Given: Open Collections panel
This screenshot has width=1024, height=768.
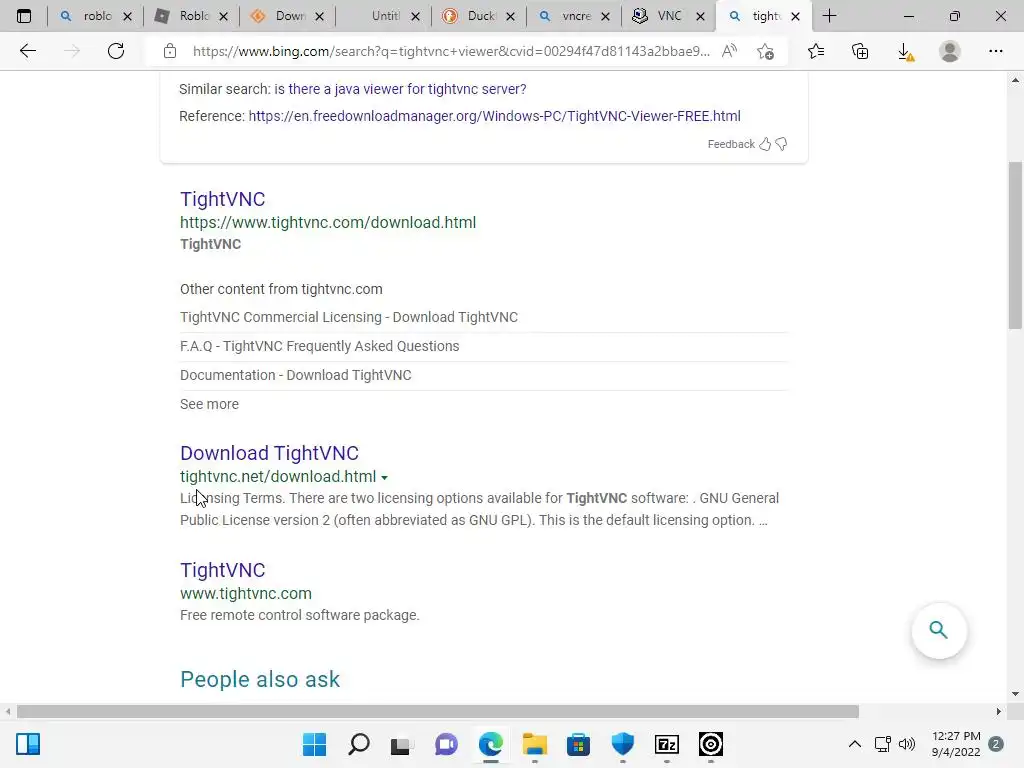Looking at the screenshot, I should pos(860,51).
